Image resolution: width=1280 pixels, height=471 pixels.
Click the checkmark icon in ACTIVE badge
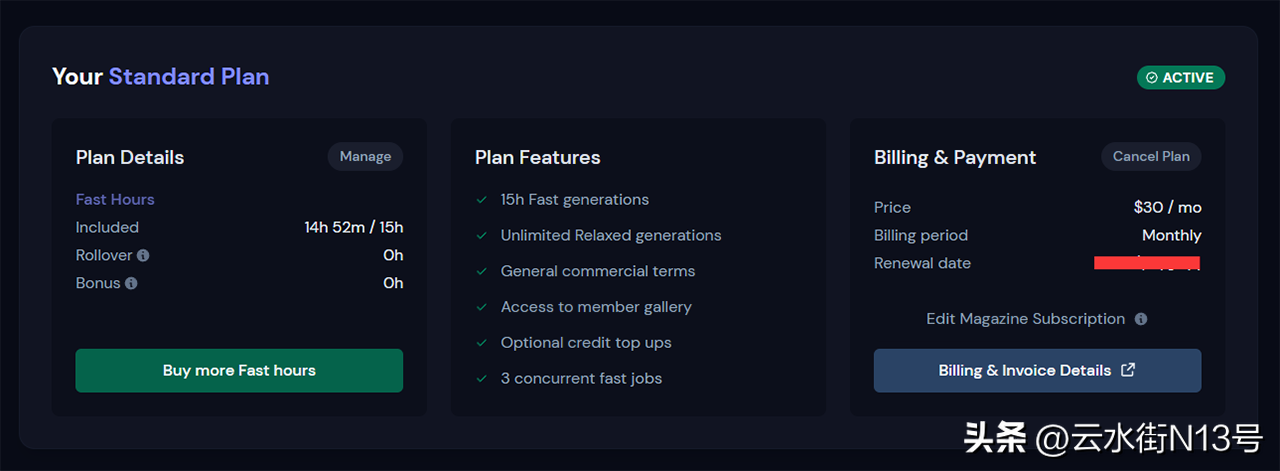coord(1152,78)
